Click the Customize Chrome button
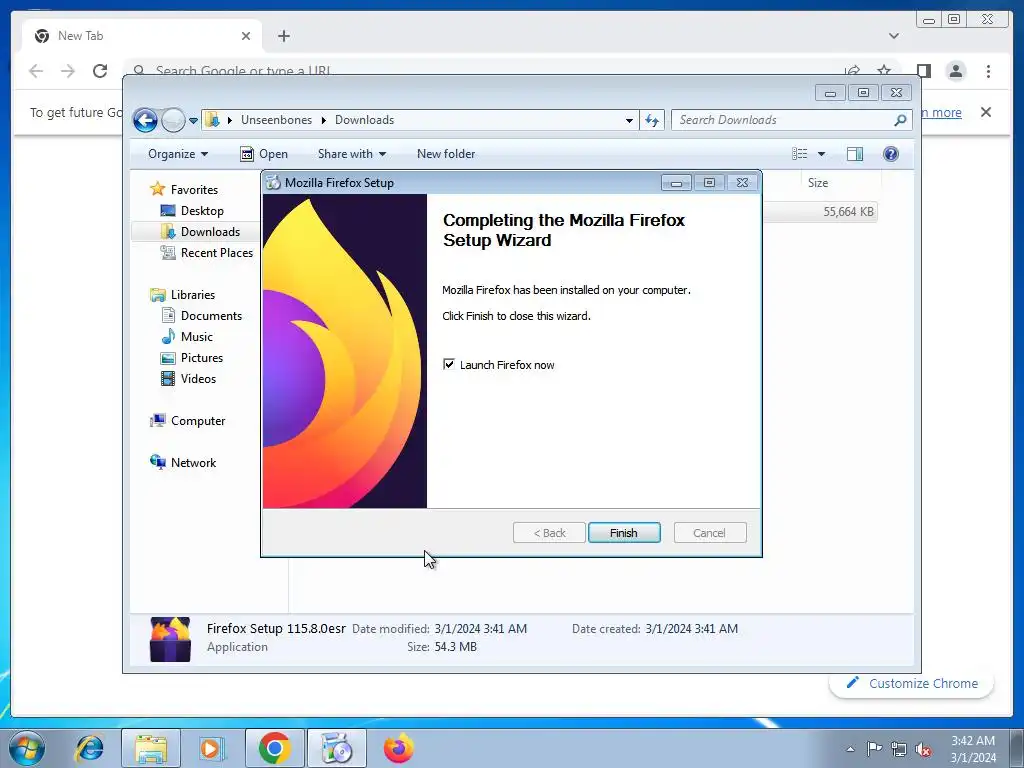This screenshot has width=1024, height=768. pyautogui.click(x=912, y=683)
